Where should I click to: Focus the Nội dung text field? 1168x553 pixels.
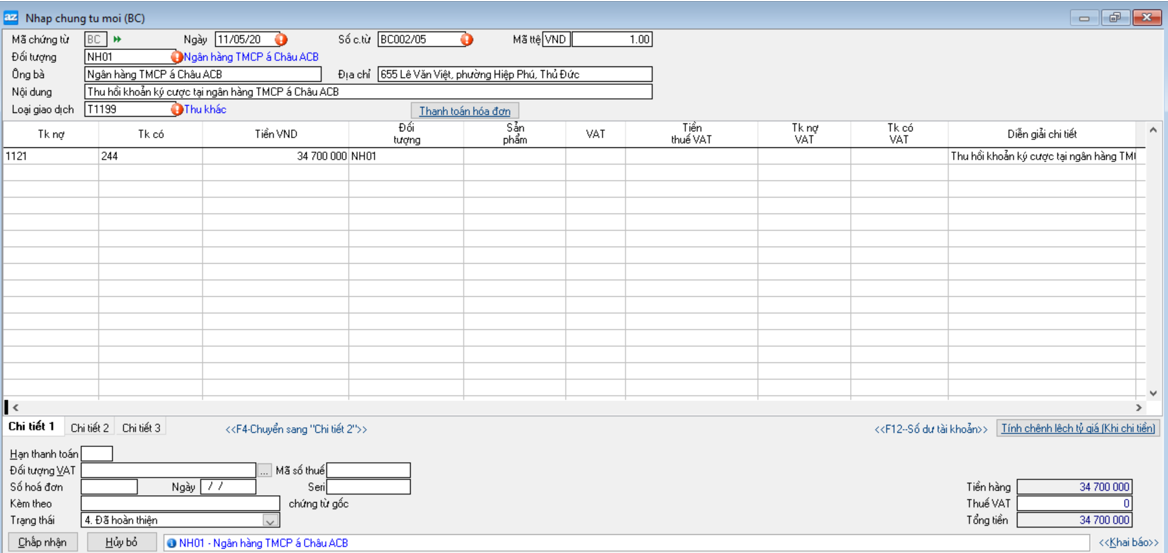click(368, 92)
